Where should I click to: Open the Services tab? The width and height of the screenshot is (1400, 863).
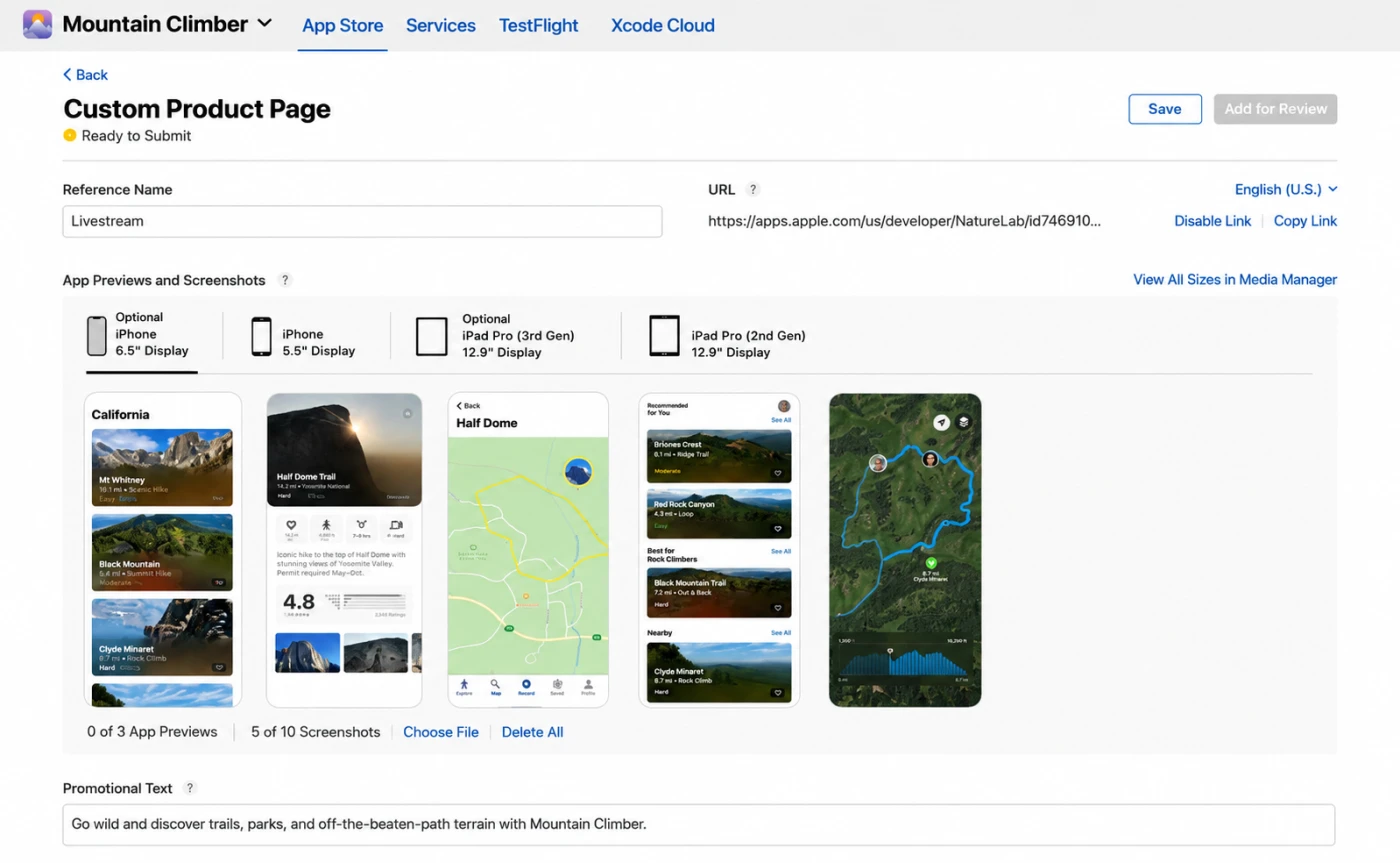point(440,25)
